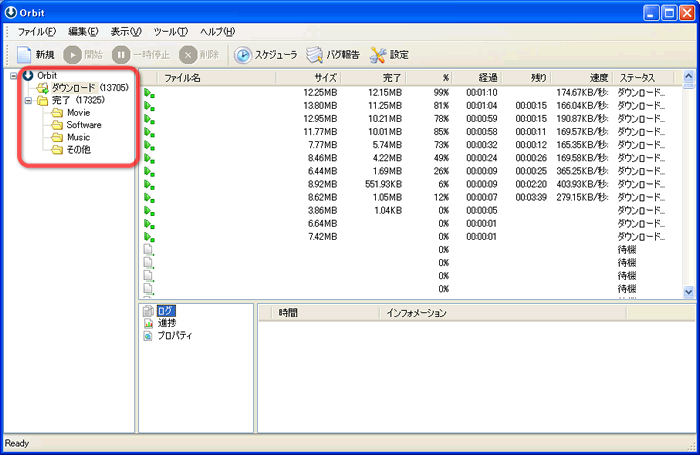Select the Music folder

point(78,137)
